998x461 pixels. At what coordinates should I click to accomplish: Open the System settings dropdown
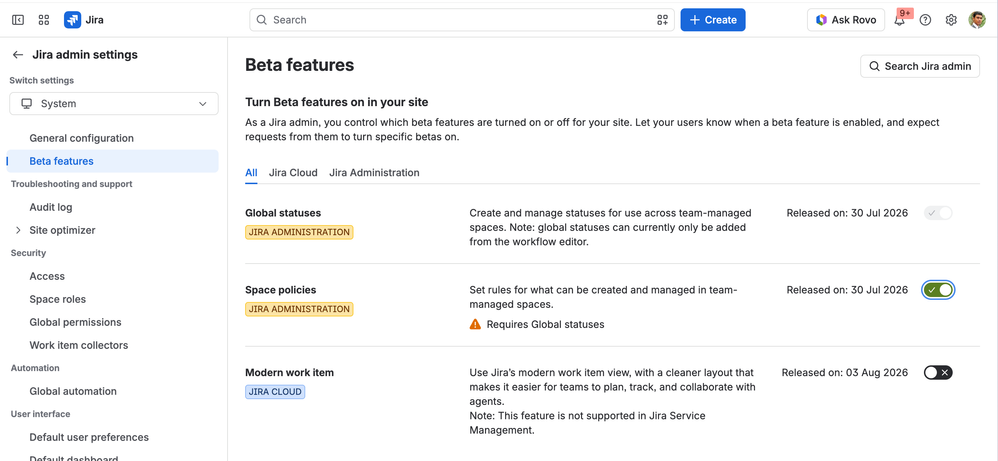pyautogui.click(x=114, y=103)
